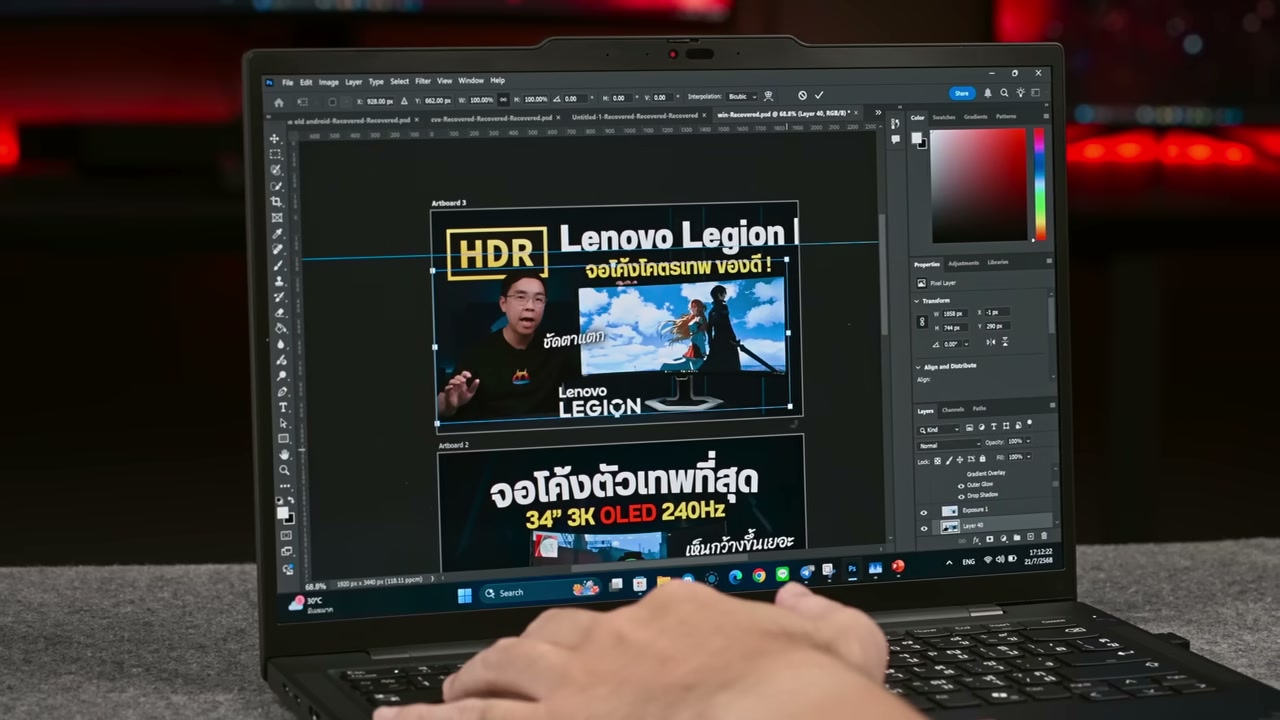Toggle link icon between W and H in Properties
This screenshot has width=1280, height=720.
pyautogui.click(x=923, y=320)
